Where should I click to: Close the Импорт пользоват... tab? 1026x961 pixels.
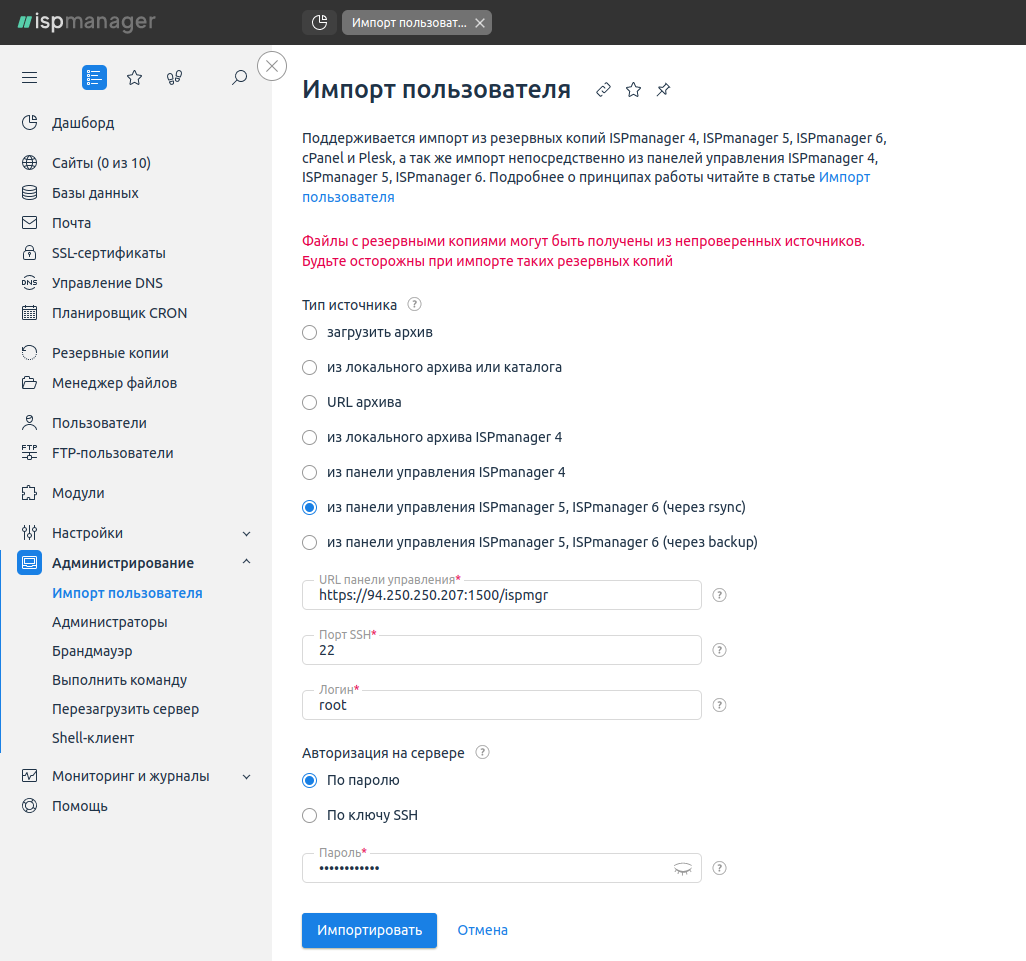click(x=480, y=23)
